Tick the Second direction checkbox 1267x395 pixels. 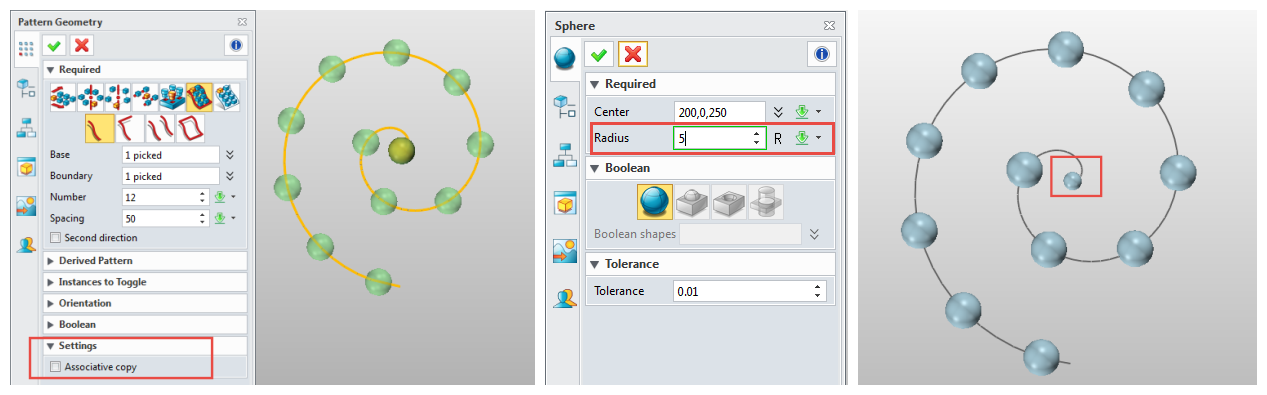tap(55, 238)
